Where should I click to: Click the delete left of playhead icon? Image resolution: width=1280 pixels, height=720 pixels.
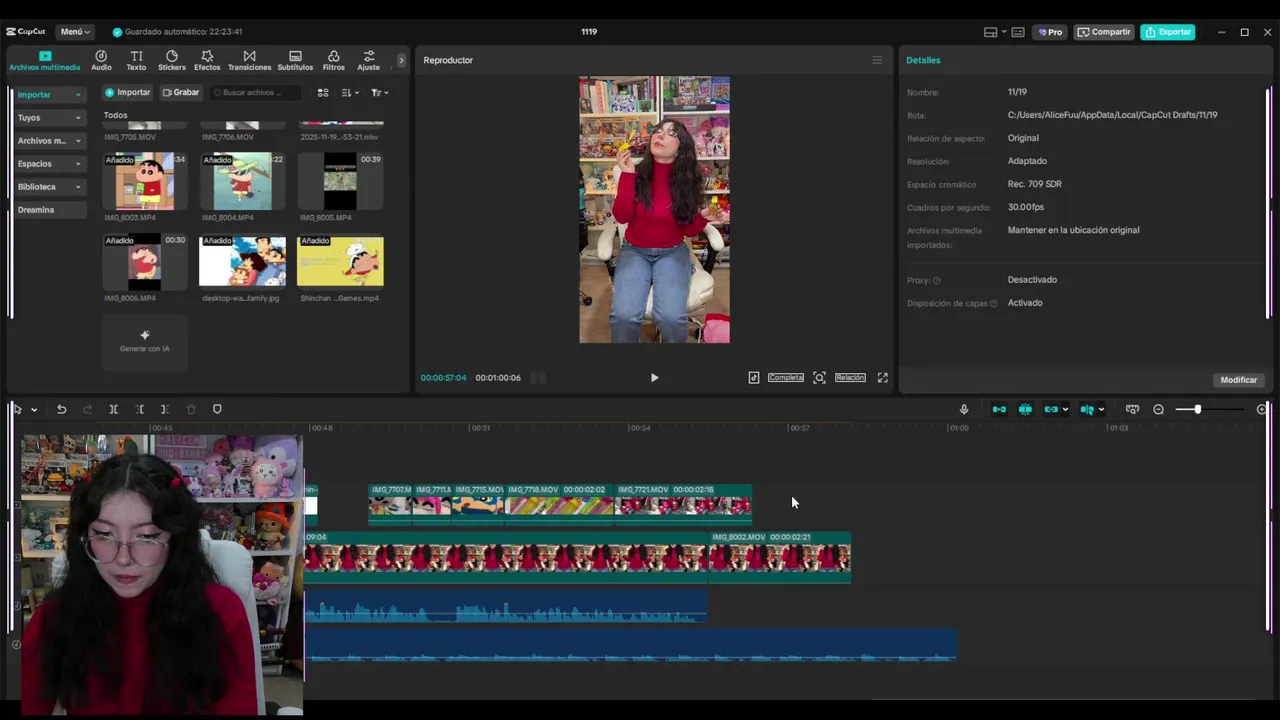point(139,410)
